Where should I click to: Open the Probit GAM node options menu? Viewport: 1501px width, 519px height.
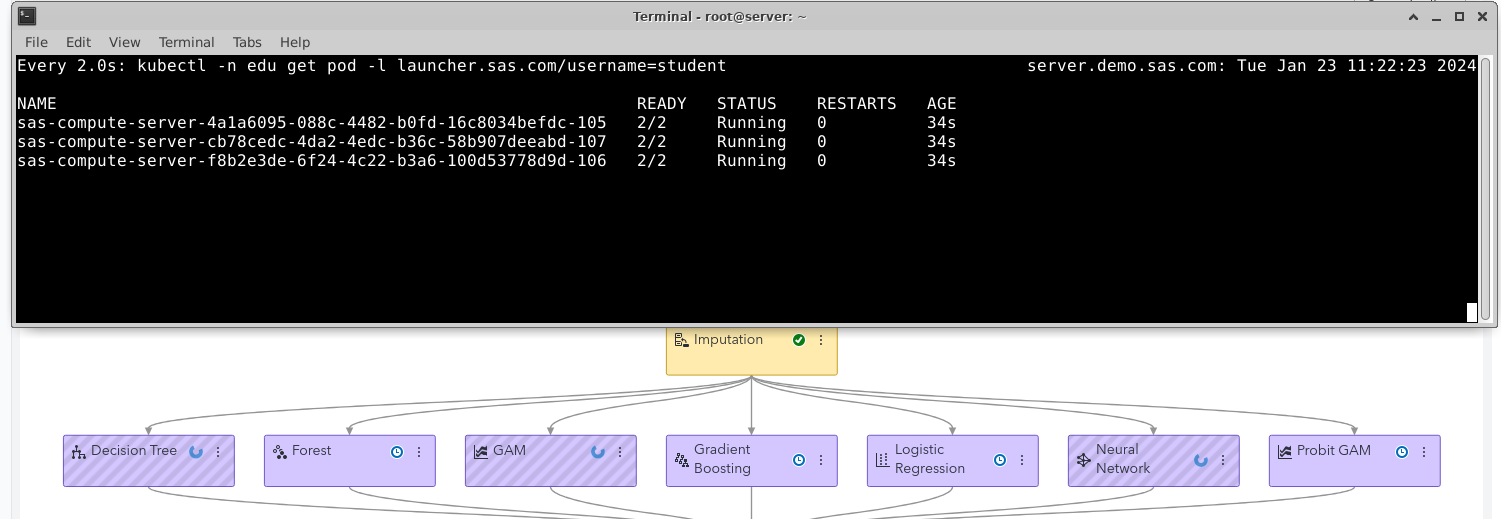click(1424, 452)
